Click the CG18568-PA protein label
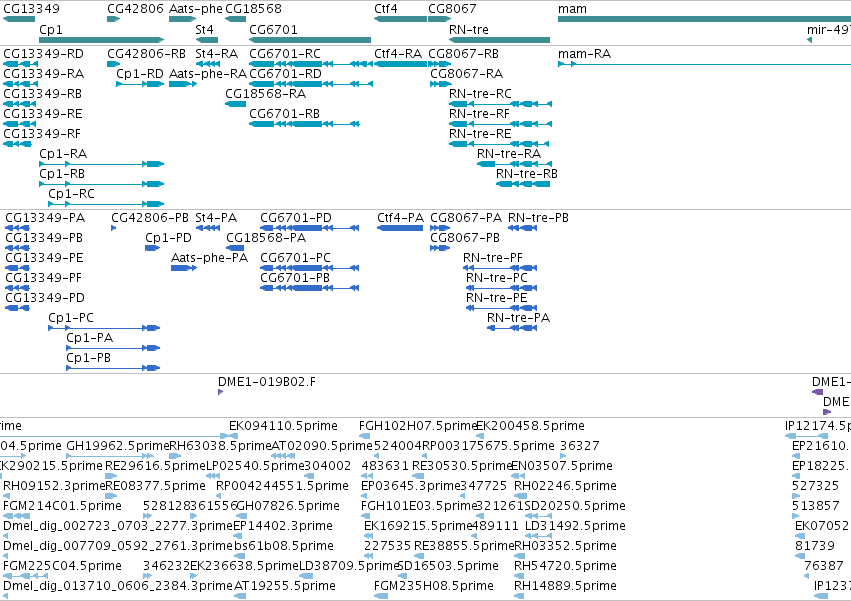 tap(266, 238)
